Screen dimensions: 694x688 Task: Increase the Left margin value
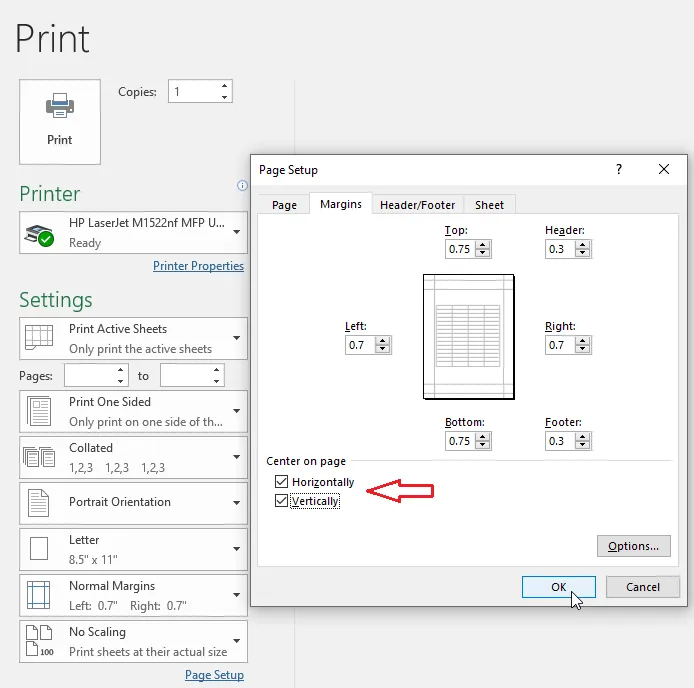tap(382, 341)
